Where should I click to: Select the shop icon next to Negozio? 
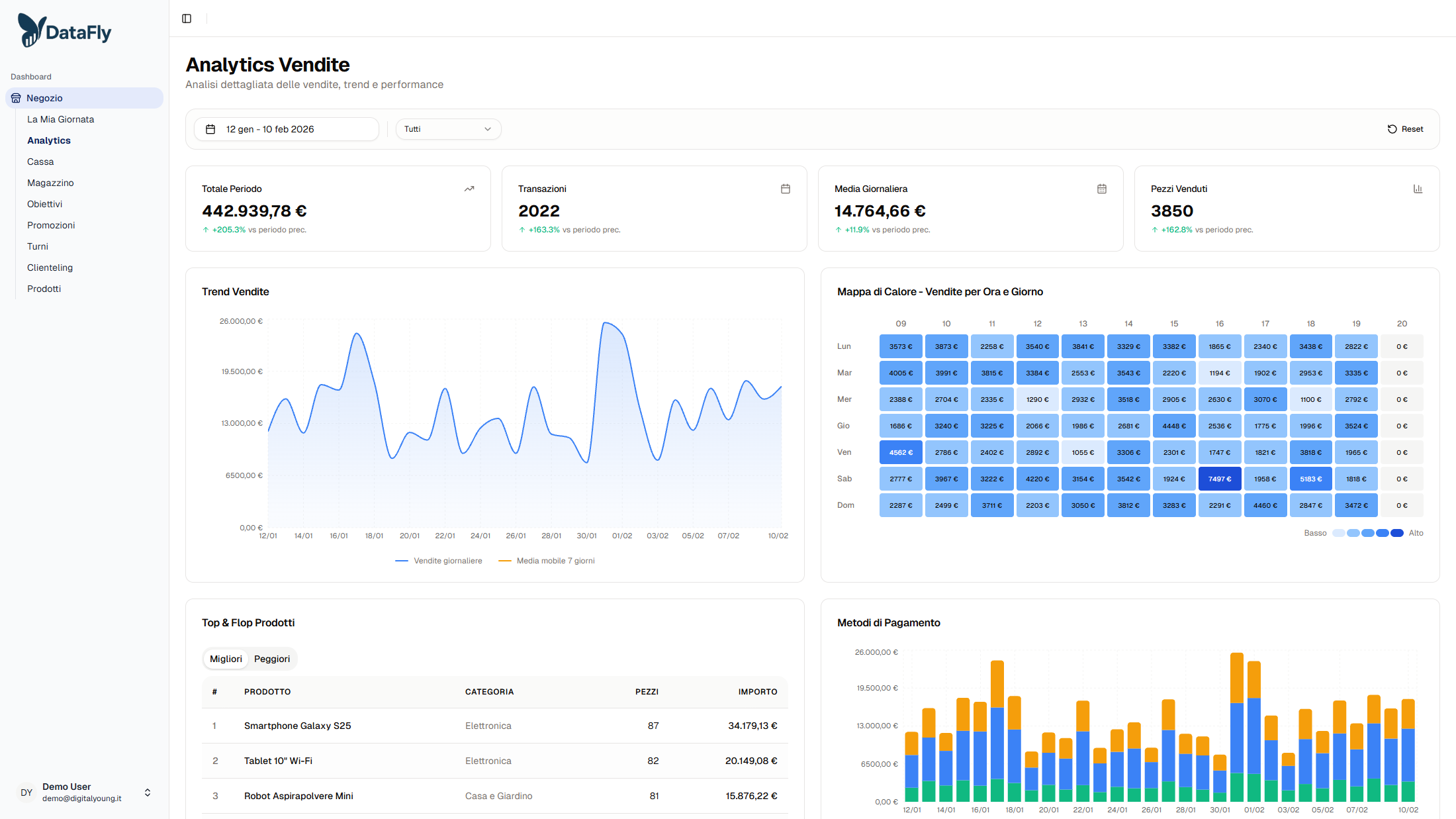pyautogui.click(x=16, y=97)
